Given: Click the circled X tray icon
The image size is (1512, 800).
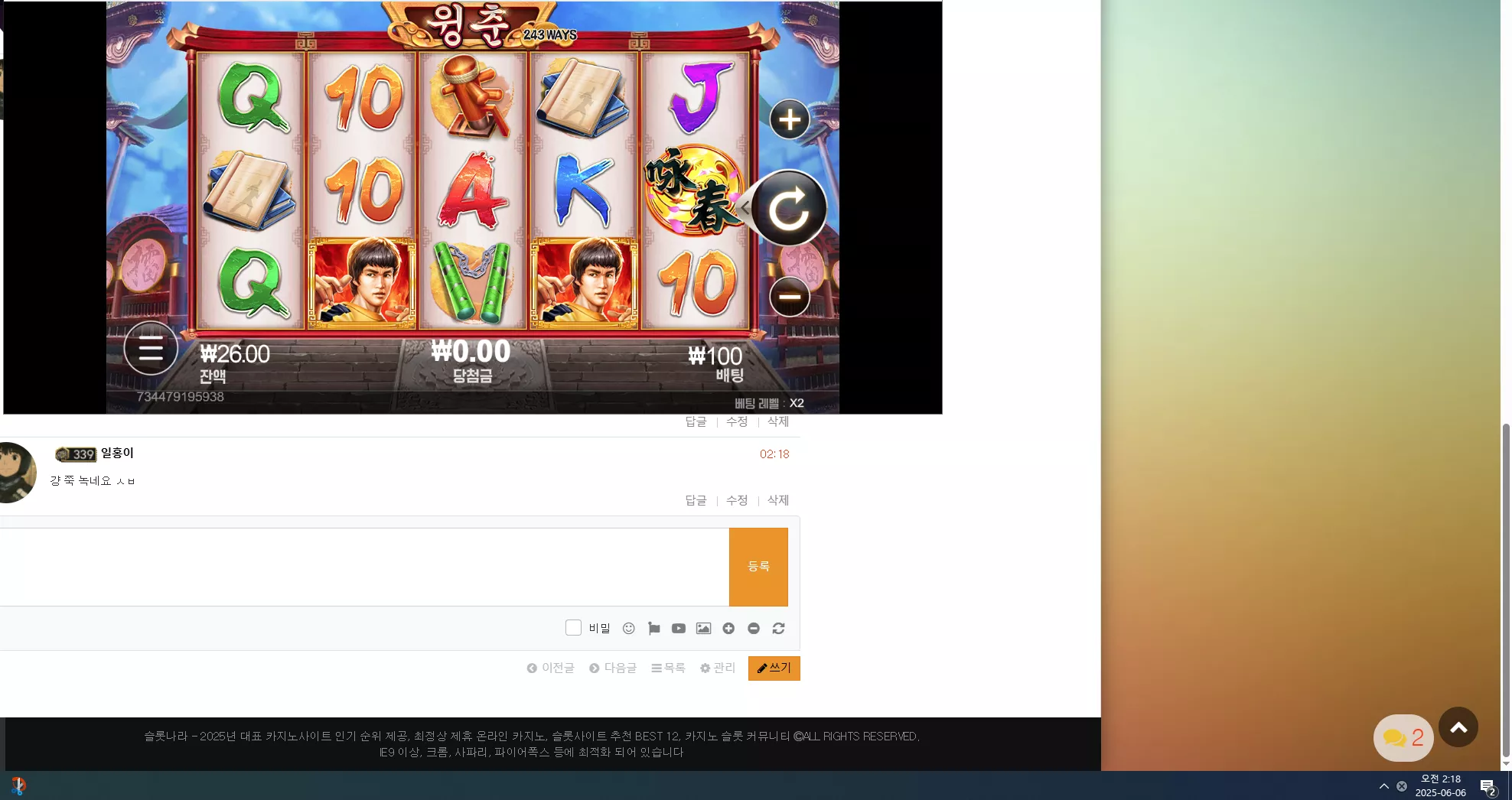Looking at the screenshot, I should 1402,786.
